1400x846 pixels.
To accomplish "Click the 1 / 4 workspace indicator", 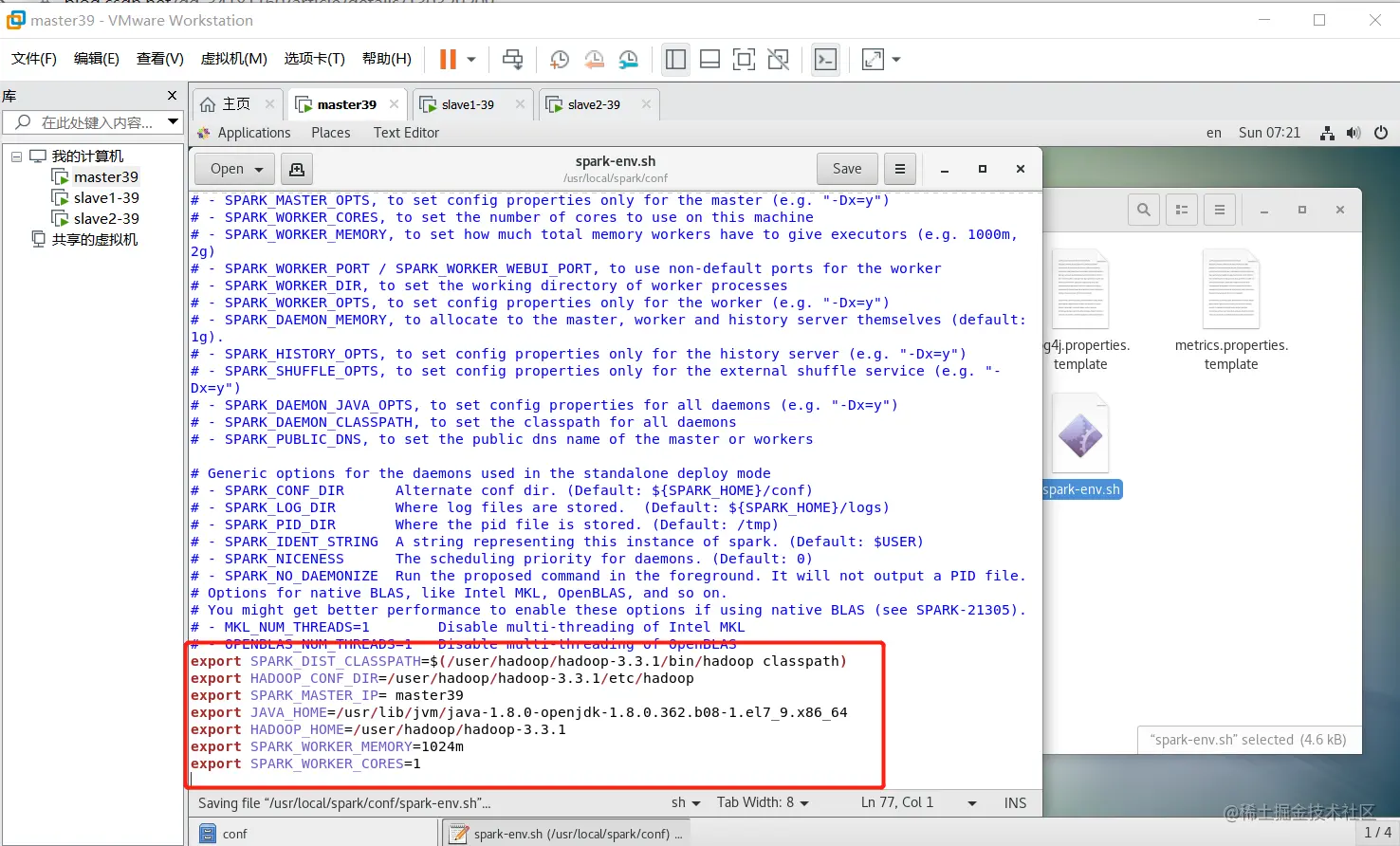I will click(x=1377, y=833).
